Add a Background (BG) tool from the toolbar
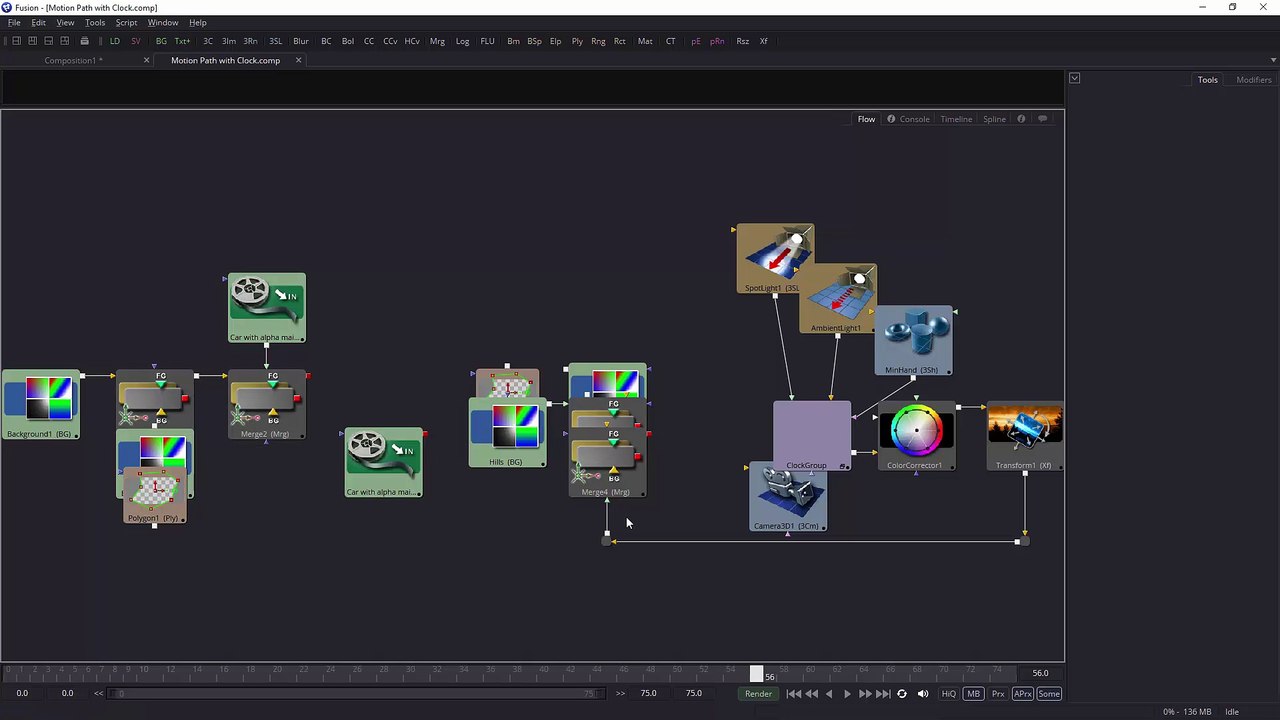This screenshot has height=720, width=1280. (161, 41)
